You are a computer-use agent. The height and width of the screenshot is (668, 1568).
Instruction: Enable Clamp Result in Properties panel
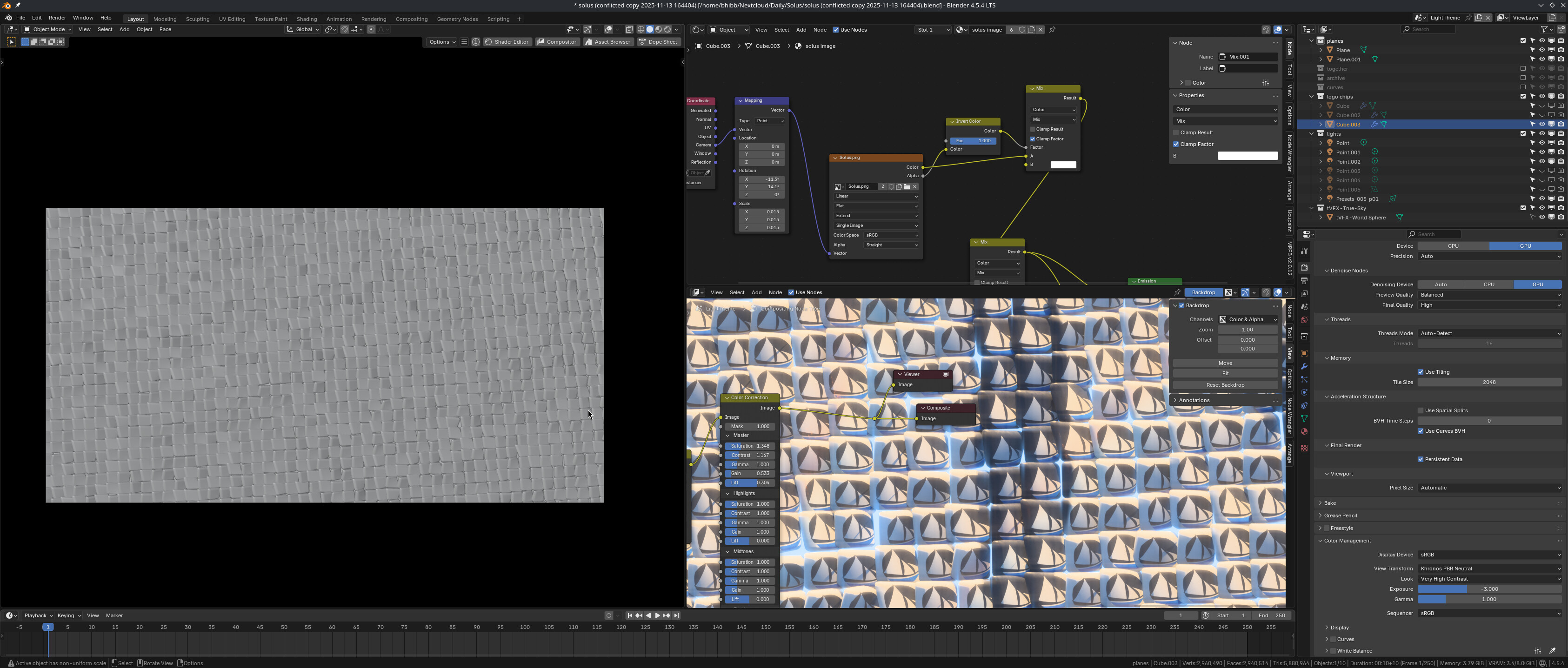[1176, 132]
